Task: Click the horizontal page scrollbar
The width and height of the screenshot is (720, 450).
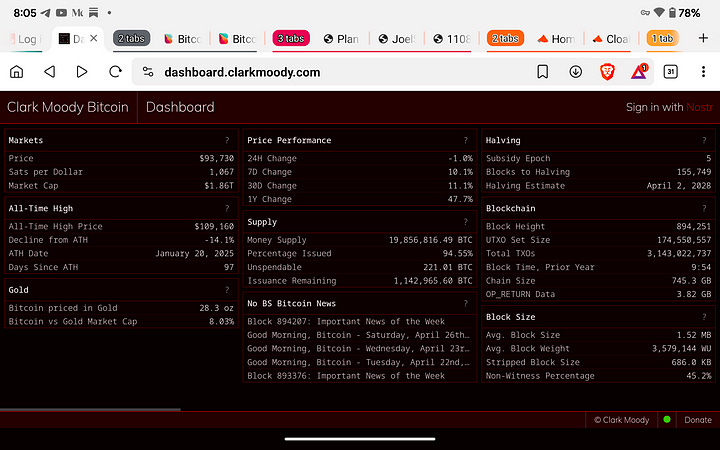Action: [90, 409]
